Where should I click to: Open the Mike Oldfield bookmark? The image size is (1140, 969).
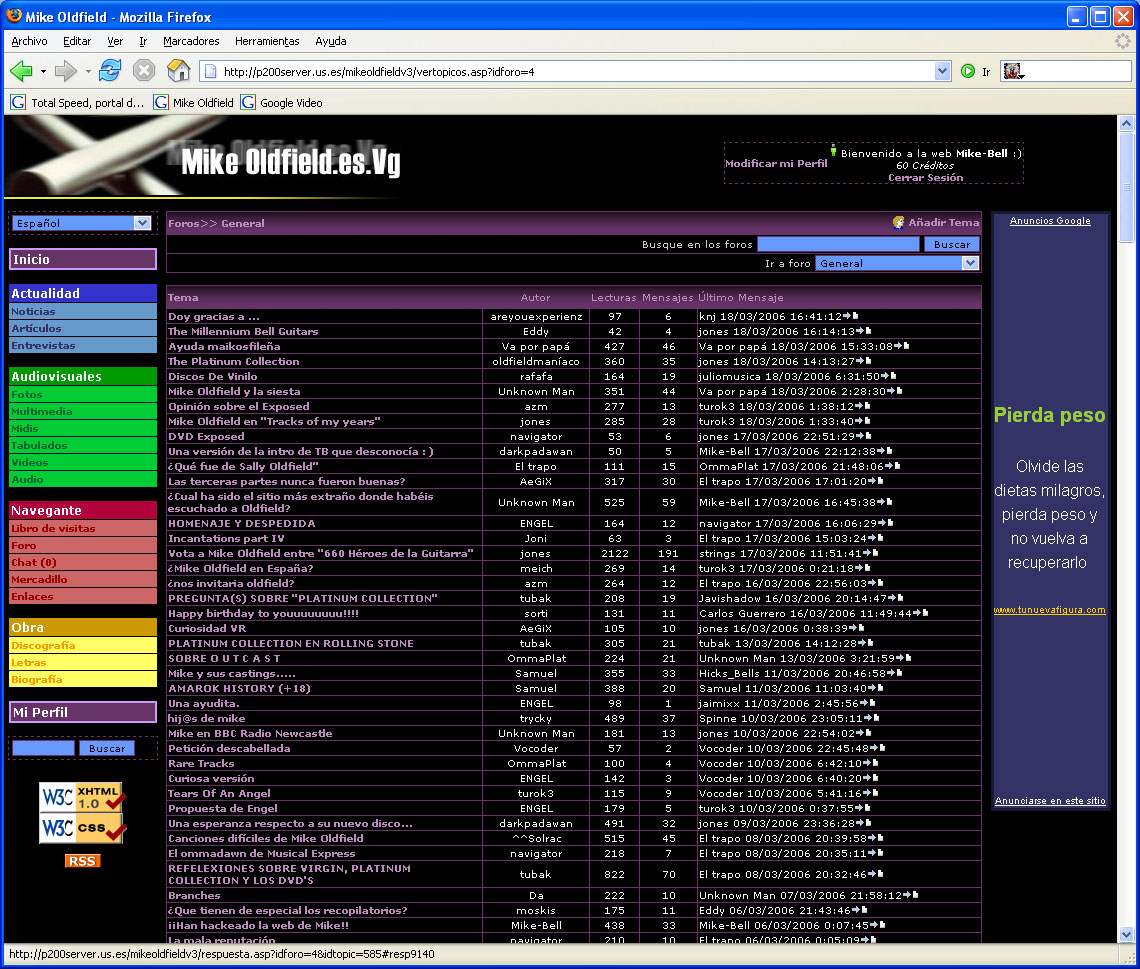pos(194,102)
